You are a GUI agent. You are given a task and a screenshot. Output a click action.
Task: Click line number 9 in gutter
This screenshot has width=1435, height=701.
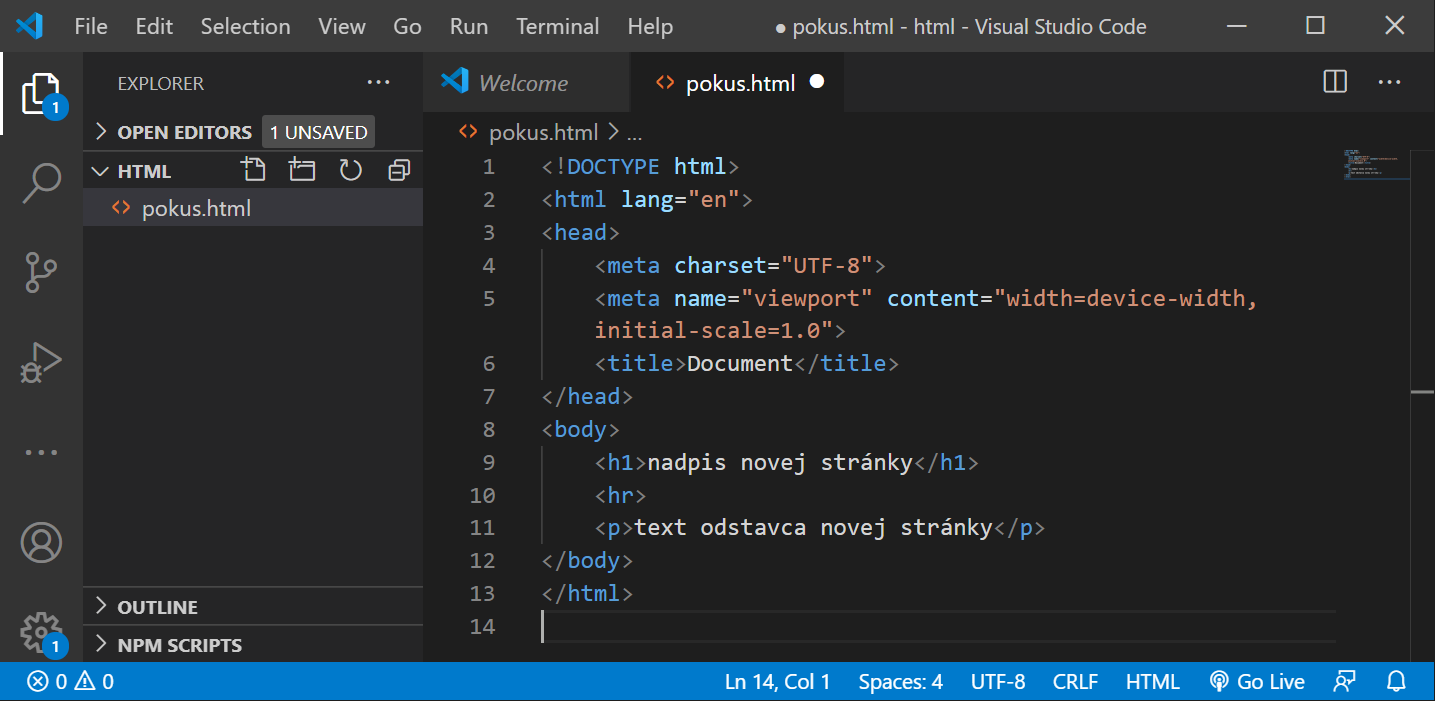[x=488, y=462]
